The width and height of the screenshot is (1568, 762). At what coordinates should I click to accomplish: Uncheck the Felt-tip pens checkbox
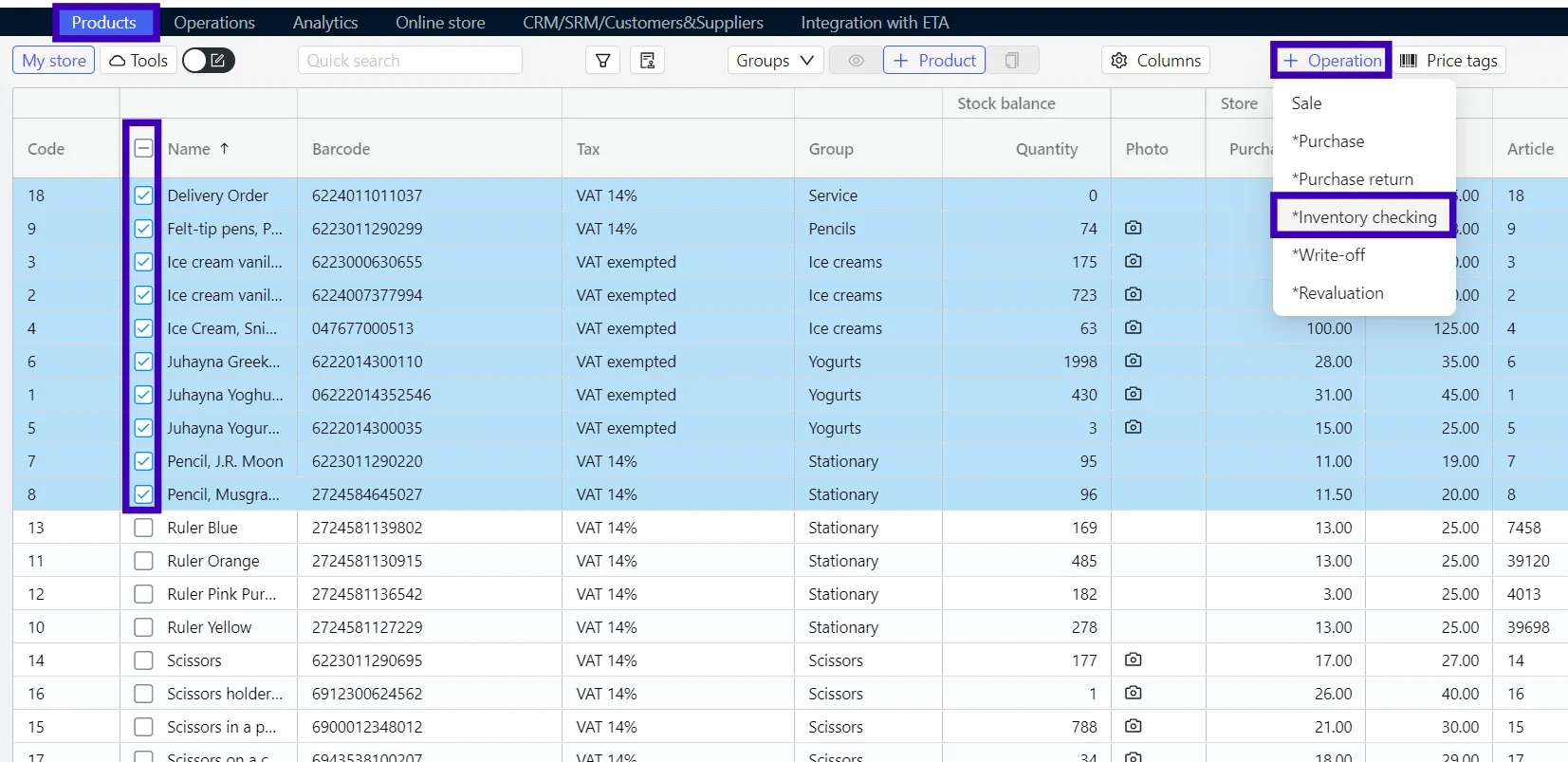pyautogui.click(x=143, y=229)
